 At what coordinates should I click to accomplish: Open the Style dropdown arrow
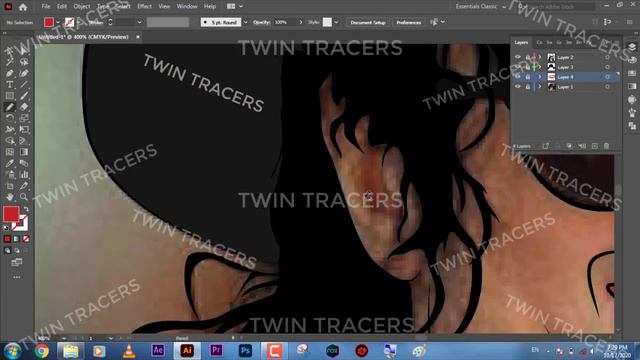[x=336, y=22]
